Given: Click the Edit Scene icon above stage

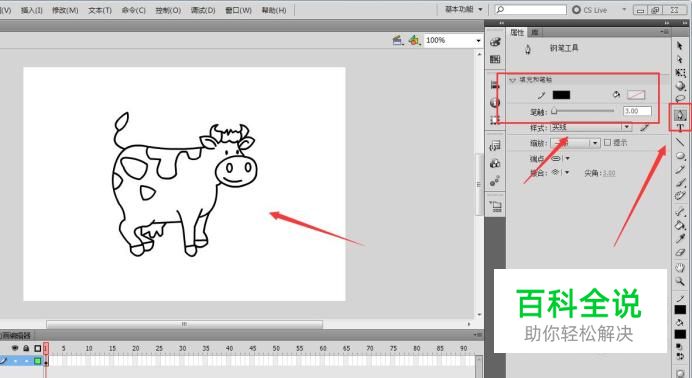Looking at the screenshot, I should (x=398, y=41).
